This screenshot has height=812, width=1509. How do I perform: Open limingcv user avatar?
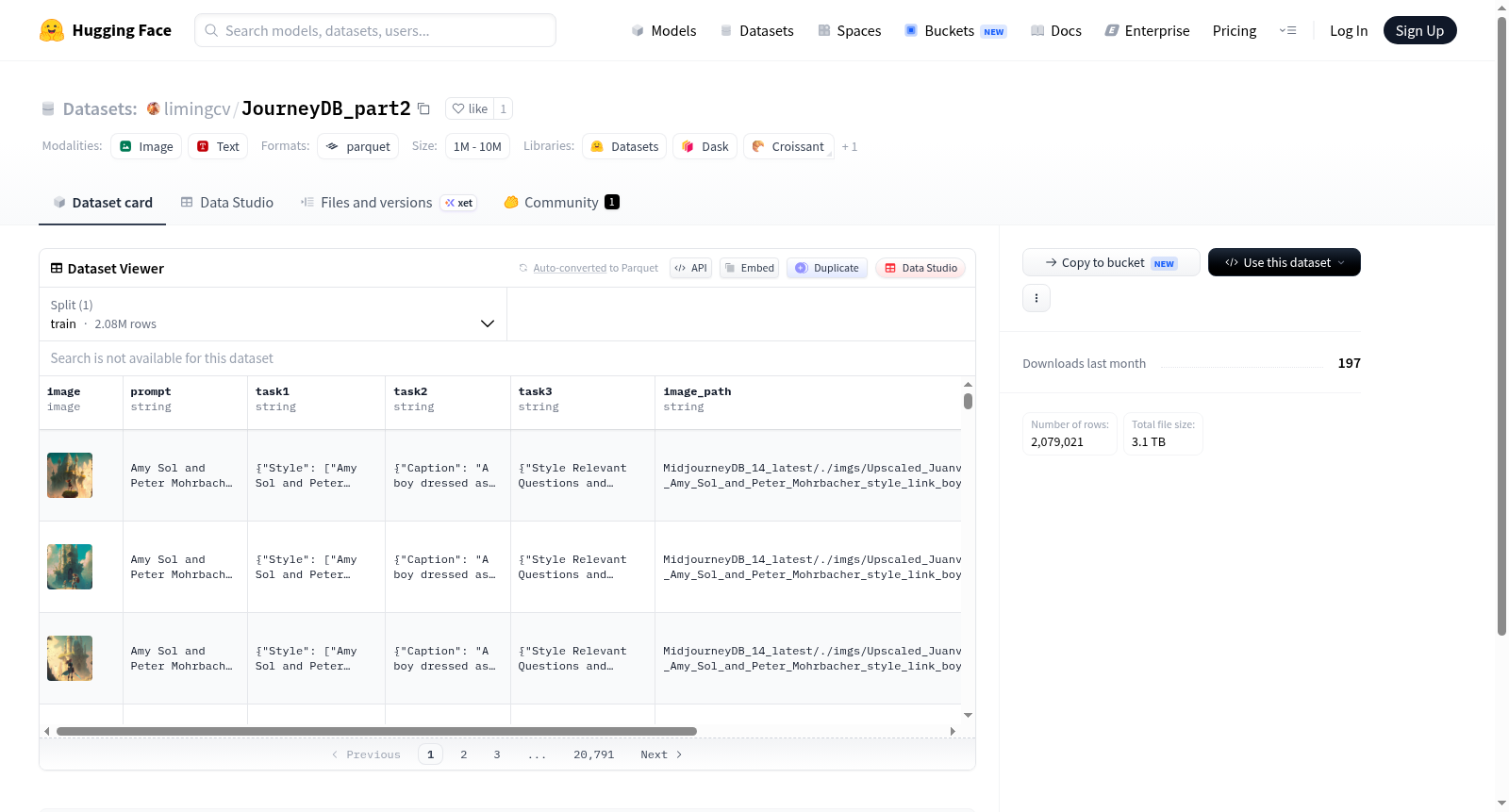(x=153, y=108)
